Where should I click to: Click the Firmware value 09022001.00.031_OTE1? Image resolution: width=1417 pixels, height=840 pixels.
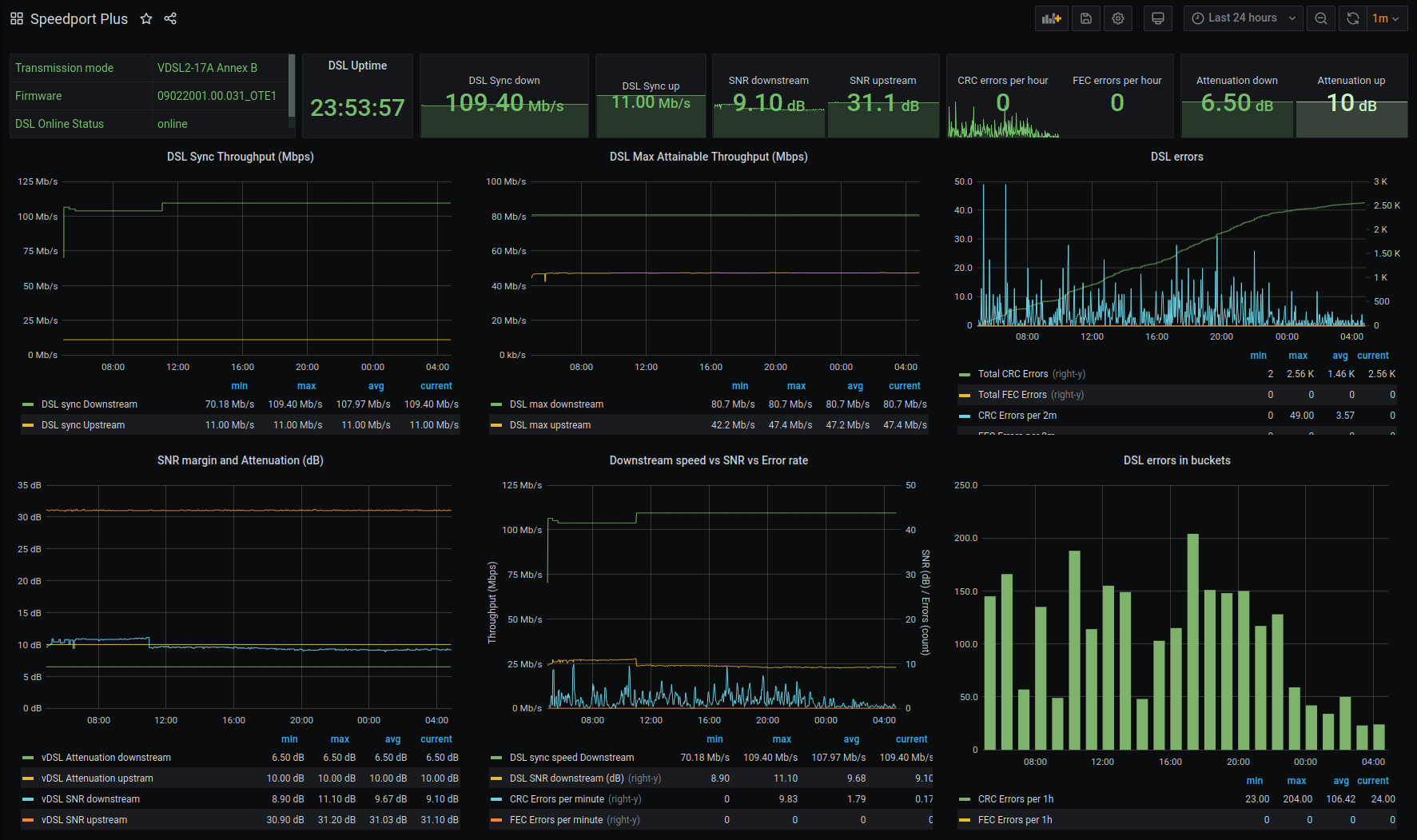[x=217, y=96]
